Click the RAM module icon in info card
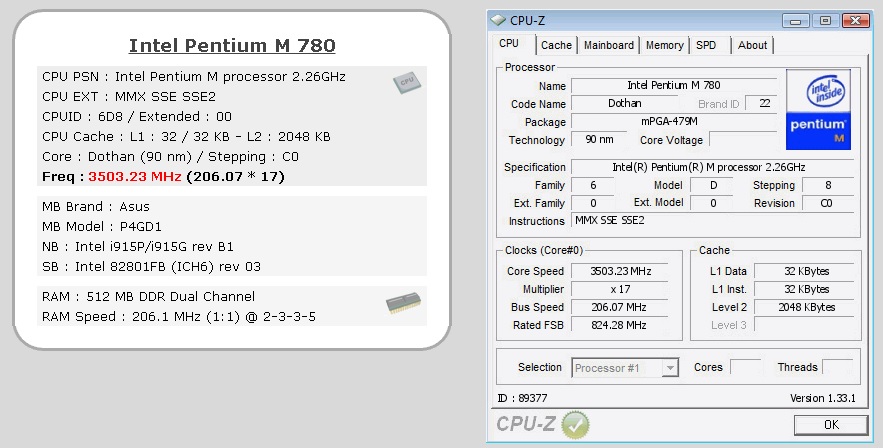 (403, 303)
